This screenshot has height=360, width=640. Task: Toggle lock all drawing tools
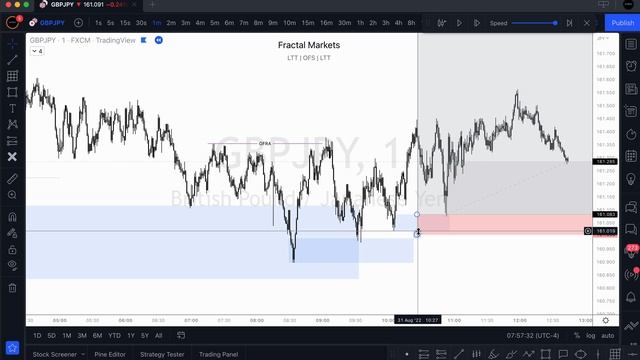coord(12,249)
